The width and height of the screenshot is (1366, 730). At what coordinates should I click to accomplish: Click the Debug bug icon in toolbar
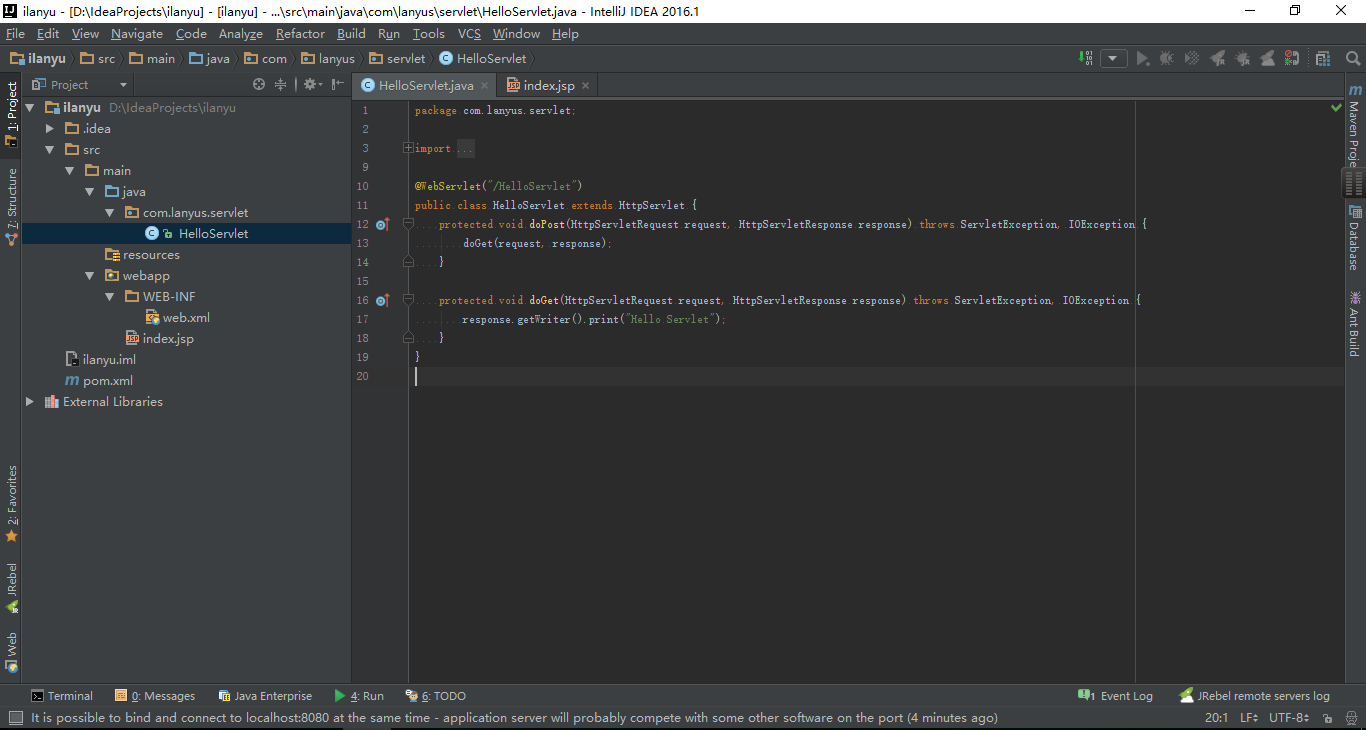pos(1167,59)
